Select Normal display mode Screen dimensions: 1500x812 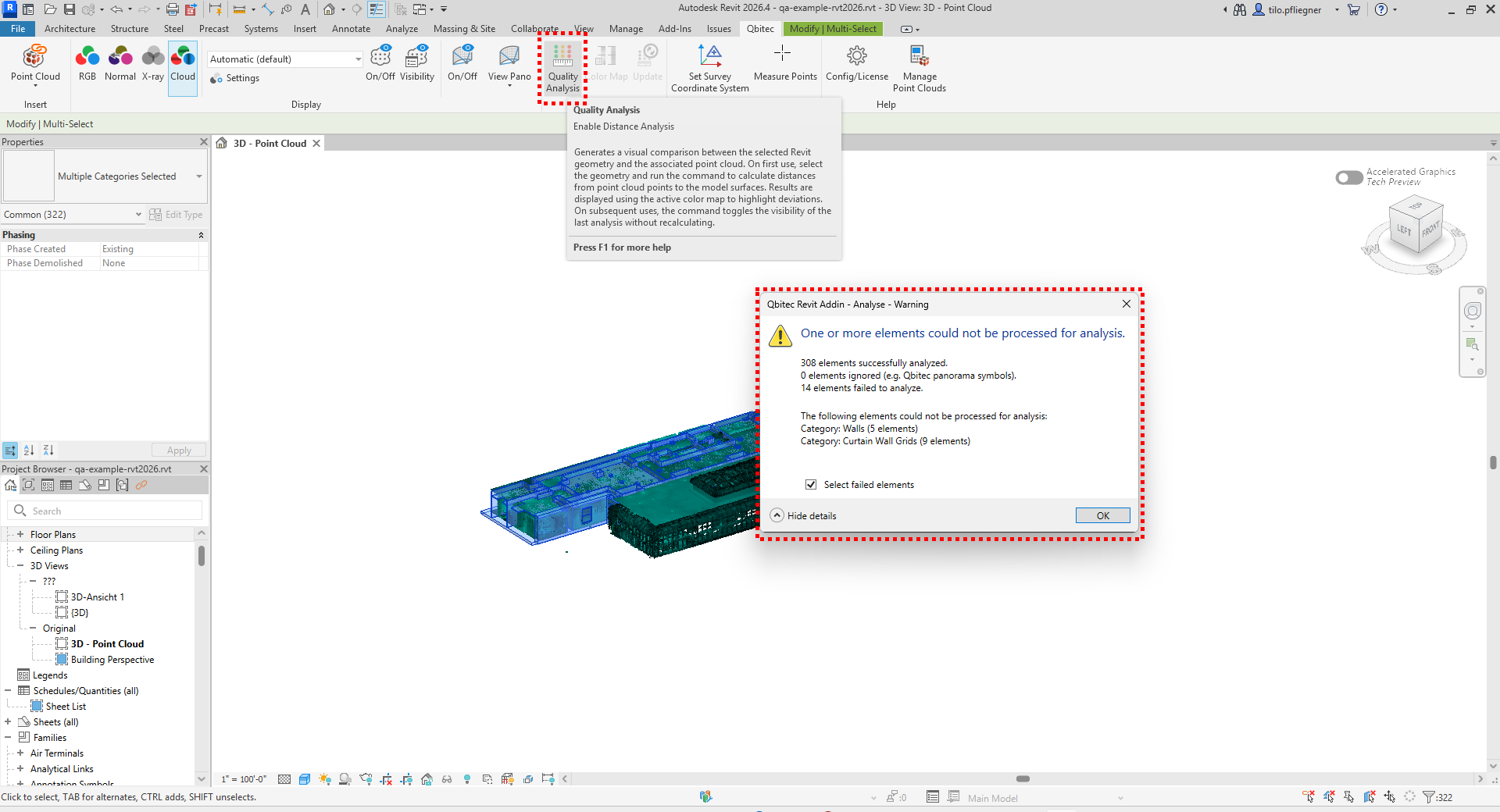click(120, 62)
